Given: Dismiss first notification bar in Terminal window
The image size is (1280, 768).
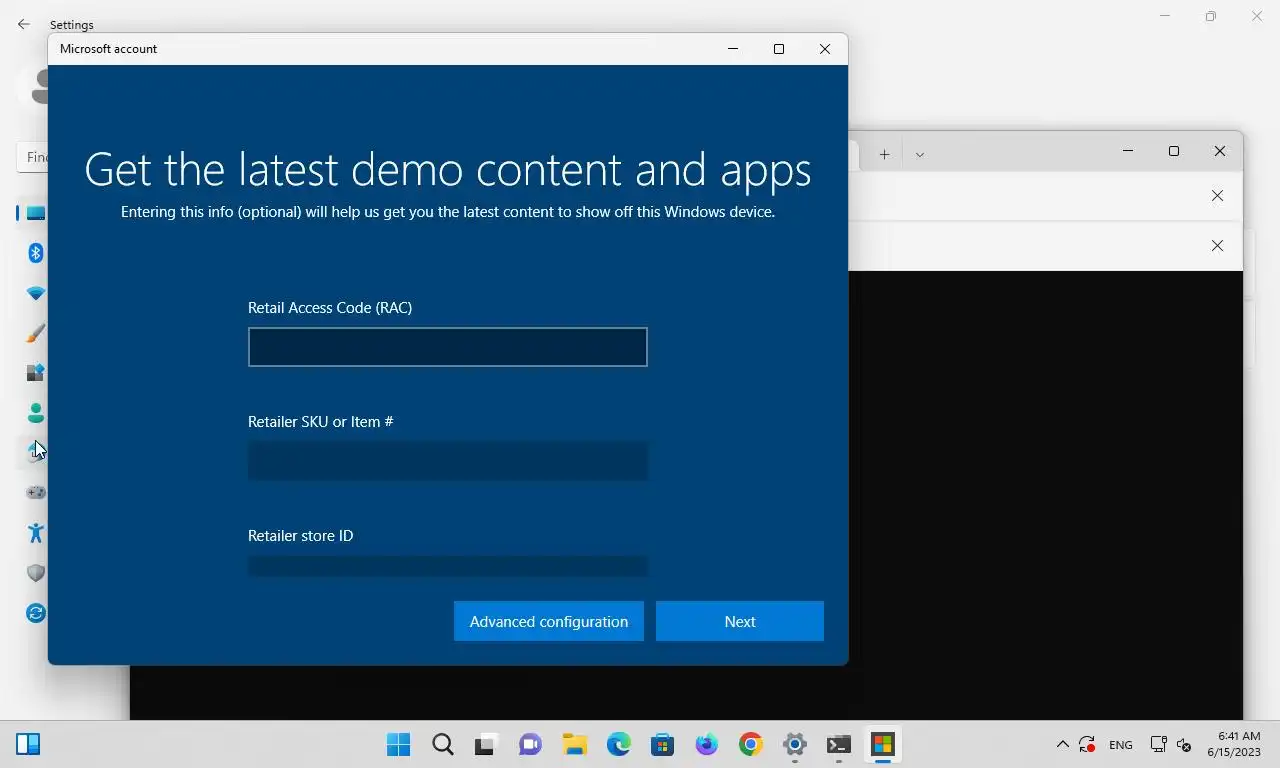Looking at the screenshot, I should [1217, 196].
